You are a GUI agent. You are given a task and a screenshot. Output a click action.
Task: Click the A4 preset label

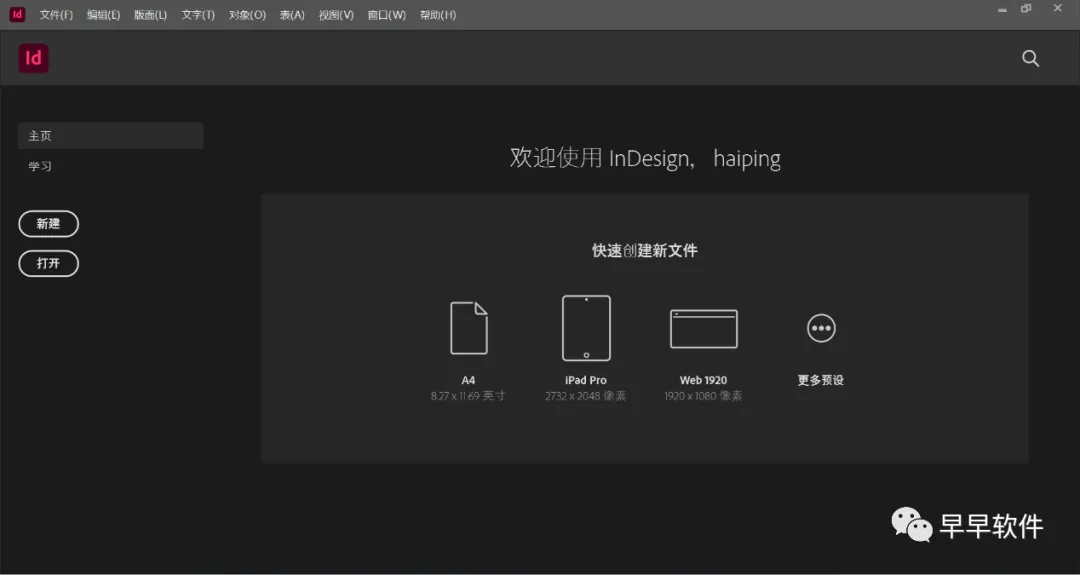(468, 380)
